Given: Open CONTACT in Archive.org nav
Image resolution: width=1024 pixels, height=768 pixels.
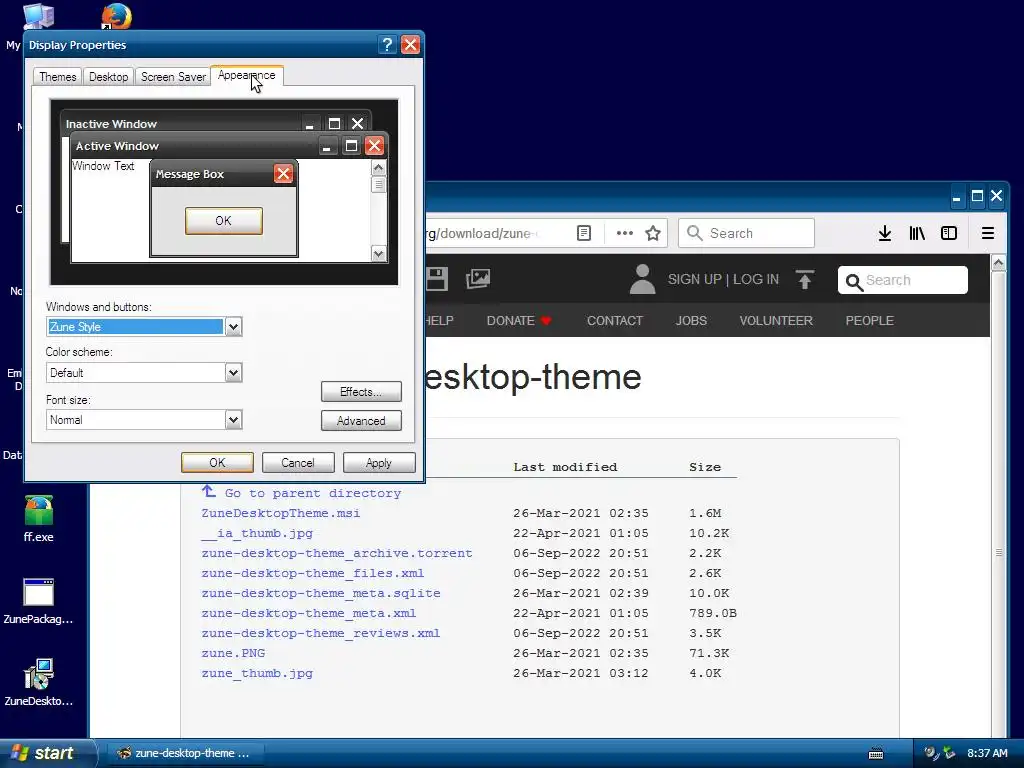Looking at the screenshot, I should click(x=615, y=321).
